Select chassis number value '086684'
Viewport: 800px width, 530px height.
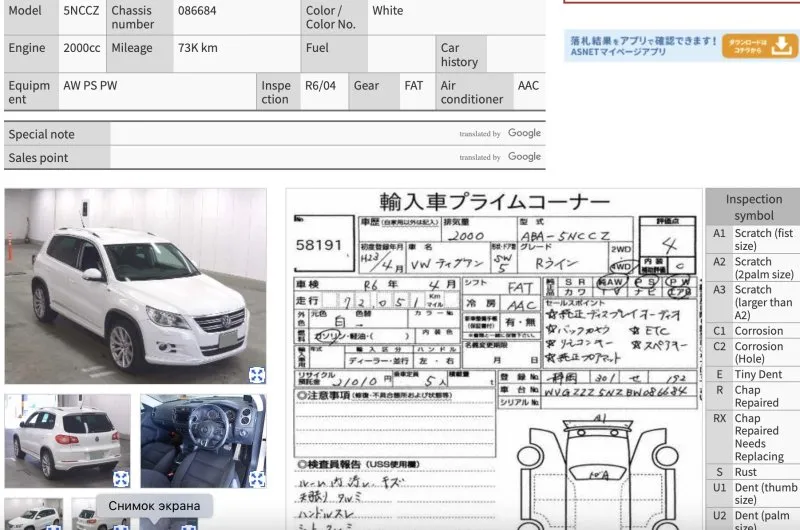click(x=197, y=11)
